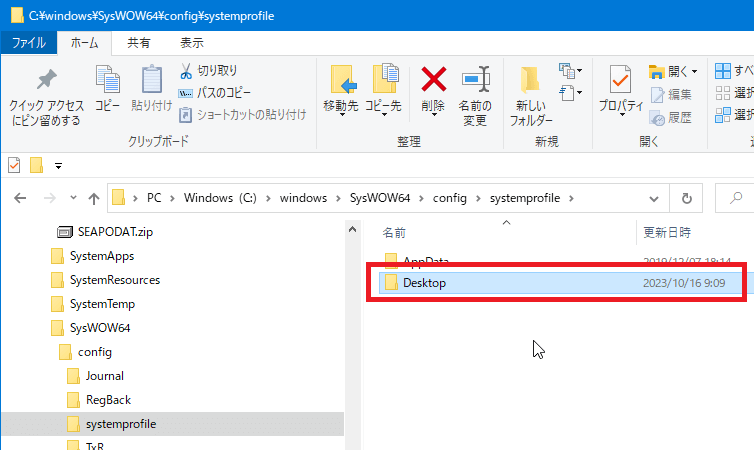Click the Up one level arrow button
This screenshot has width=754, height=450.
tap(94, 198)
